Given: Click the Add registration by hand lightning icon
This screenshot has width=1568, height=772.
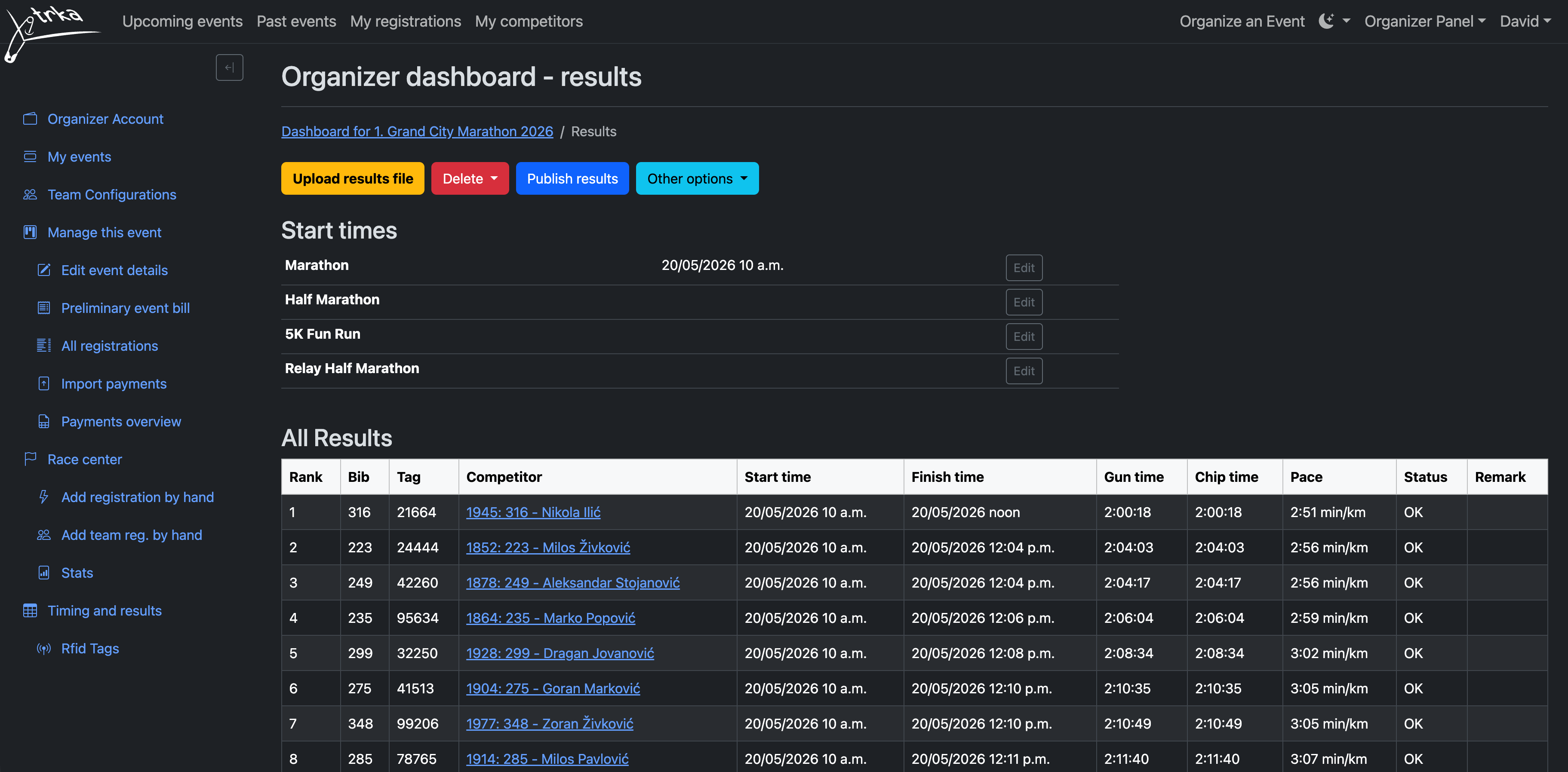Looking at the screenshot, I should (x=43, y=496).
